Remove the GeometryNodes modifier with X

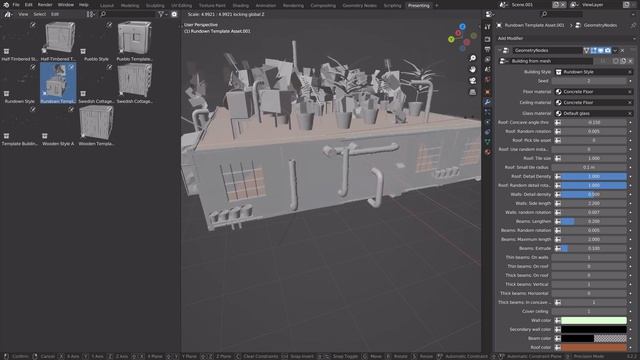tap(622, 51)
